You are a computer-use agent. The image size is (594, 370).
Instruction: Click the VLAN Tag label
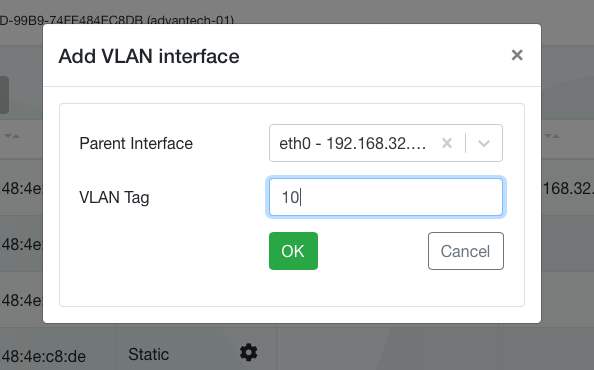coord(114,197)
